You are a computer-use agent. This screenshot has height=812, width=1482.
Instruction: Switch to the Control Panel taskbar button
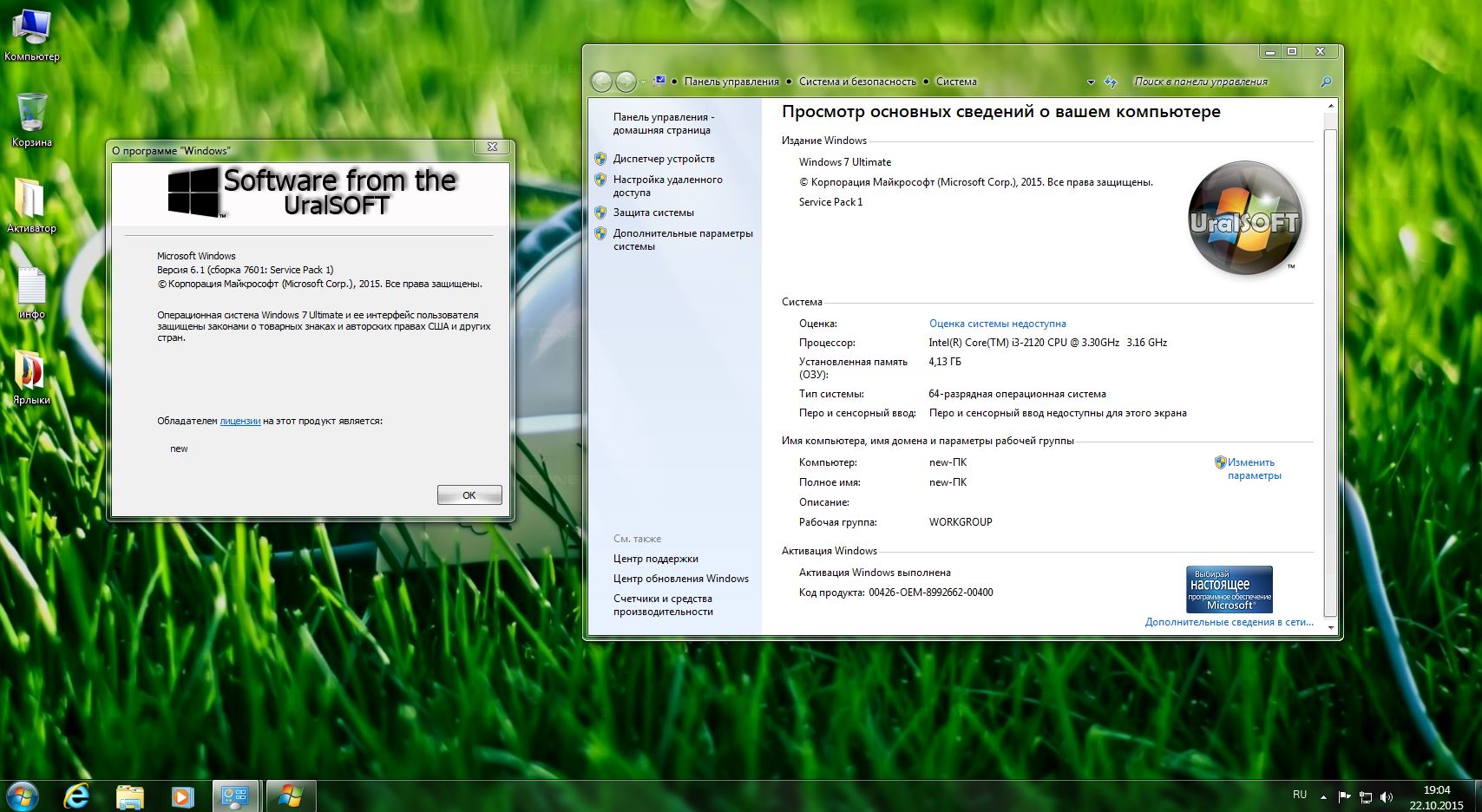click(x=235, y=796)
